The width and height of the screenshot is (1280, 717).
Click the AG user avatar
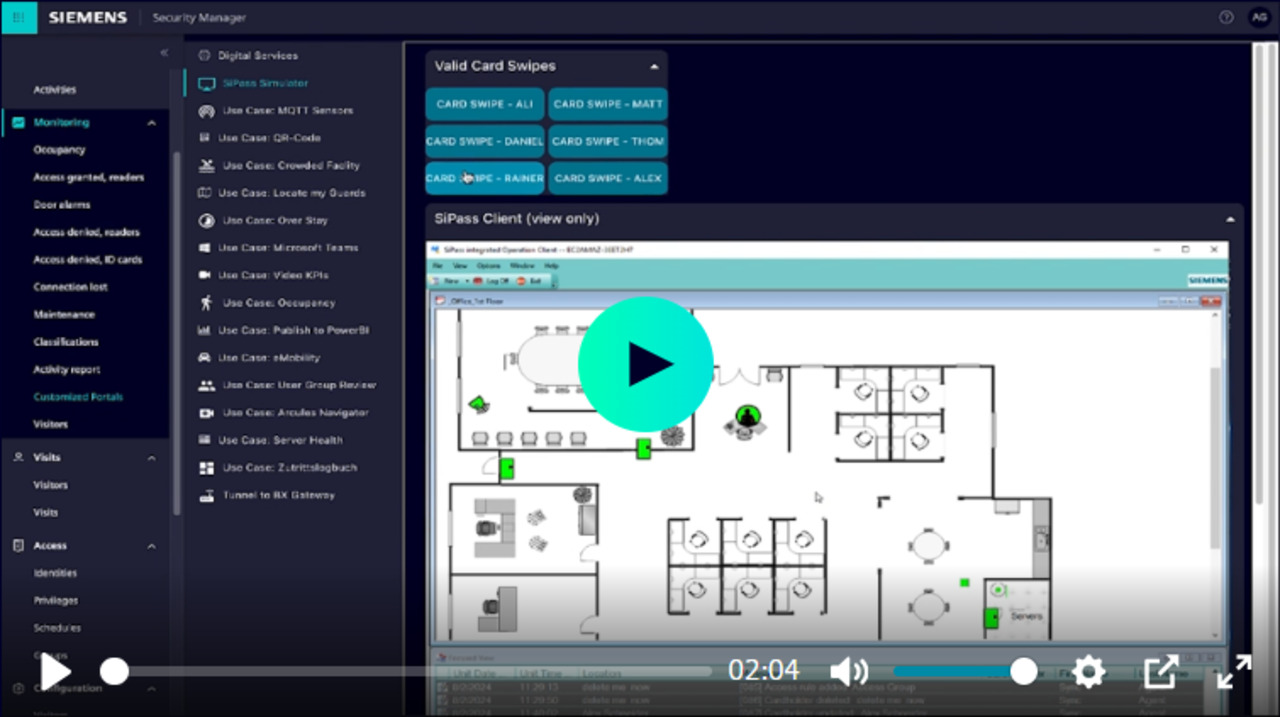click(x=1258, y=17)
